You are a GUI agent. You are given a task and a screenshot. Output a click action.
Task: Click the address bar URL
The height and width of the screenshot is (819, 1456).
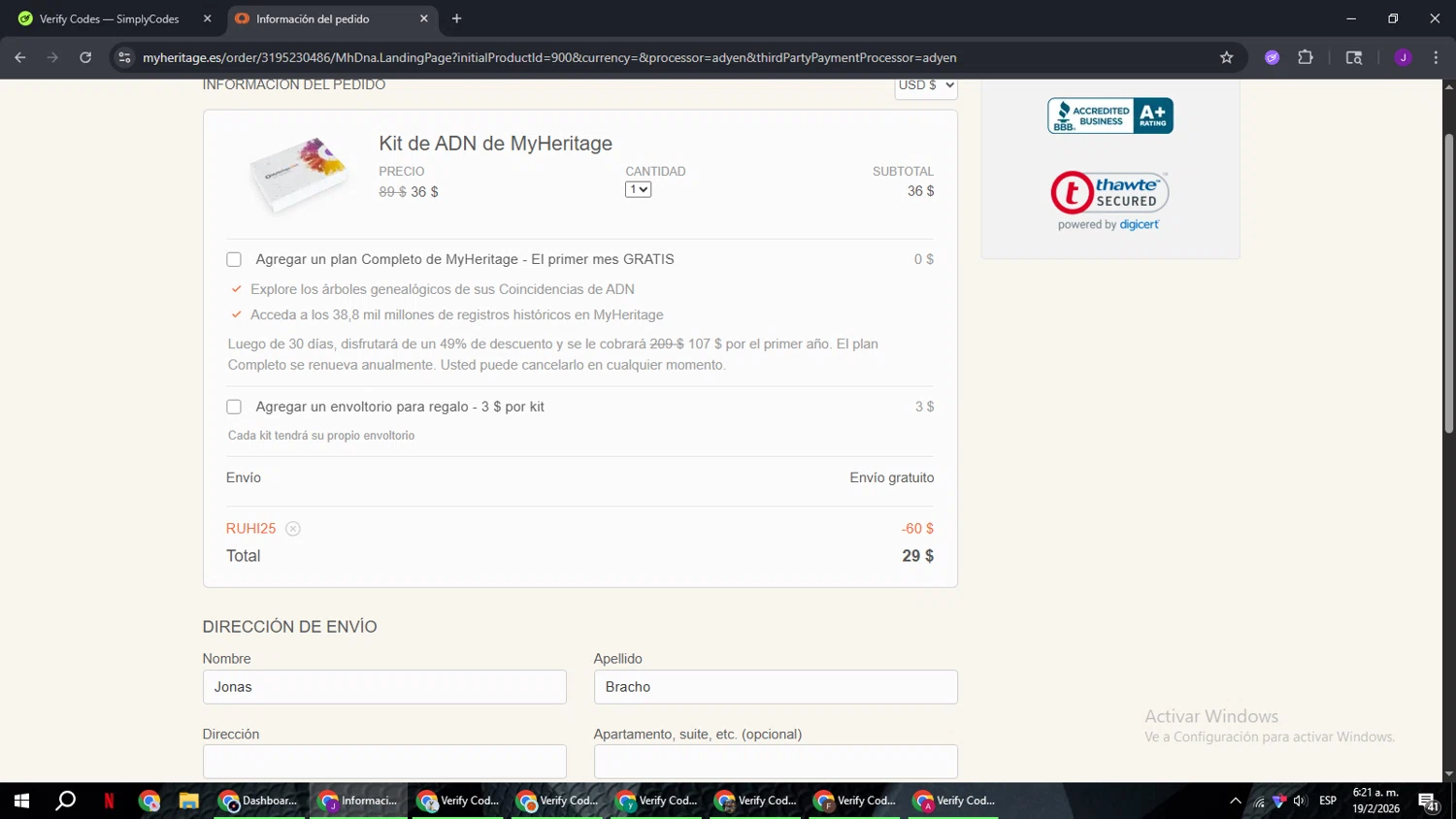tap(549, 57)
